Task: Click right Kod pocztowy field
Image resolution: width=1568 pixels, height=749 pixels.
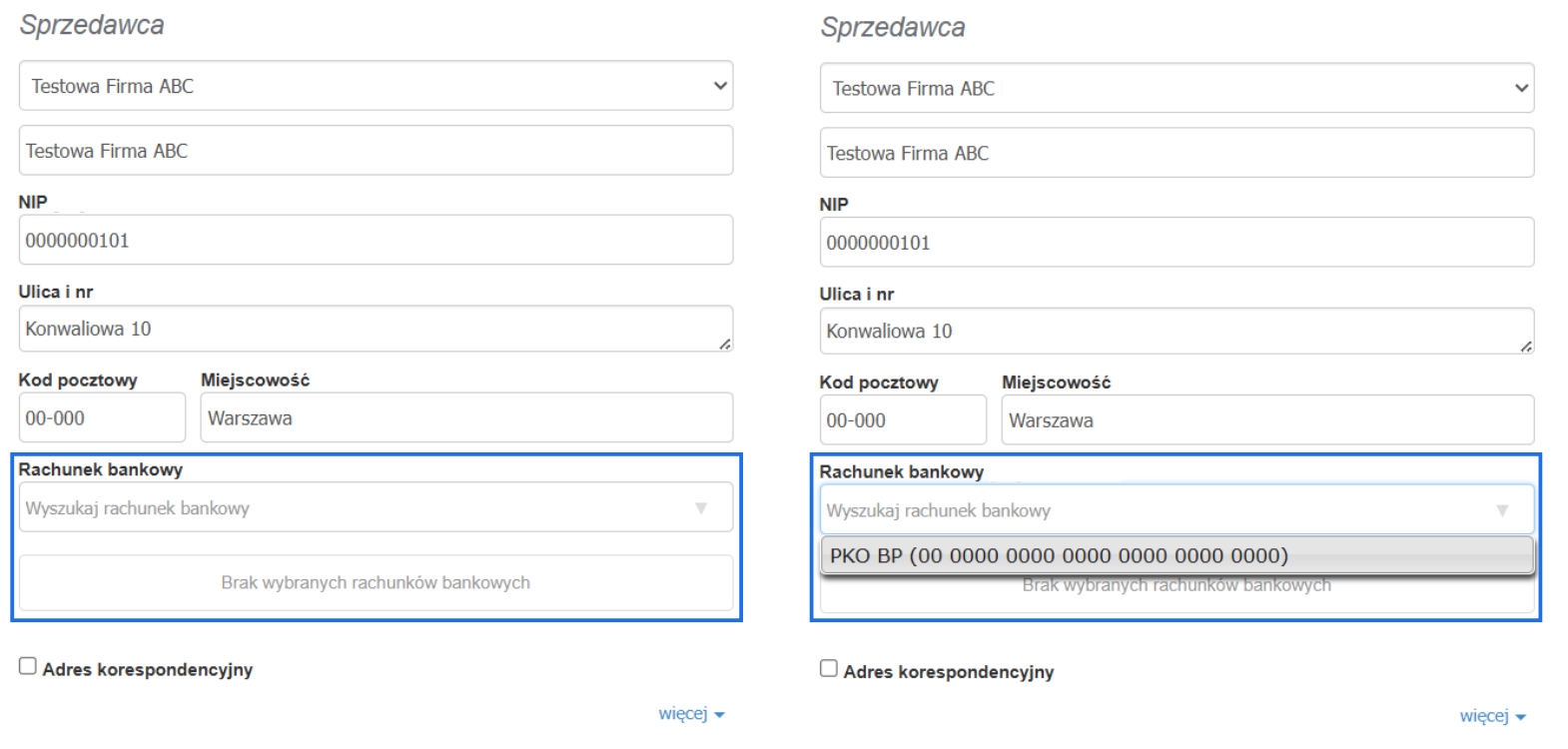Action: click(903, 420)
